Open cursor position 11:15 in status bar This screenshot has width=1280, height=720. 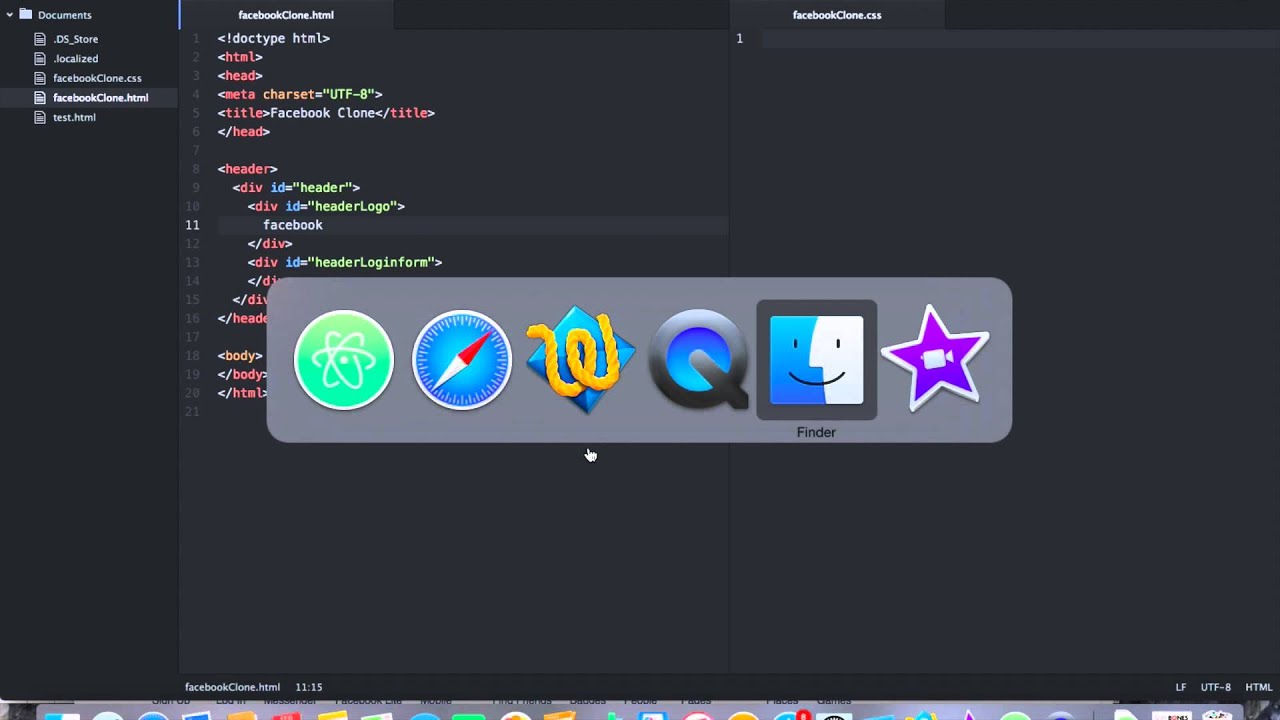[x=309, y=687]
